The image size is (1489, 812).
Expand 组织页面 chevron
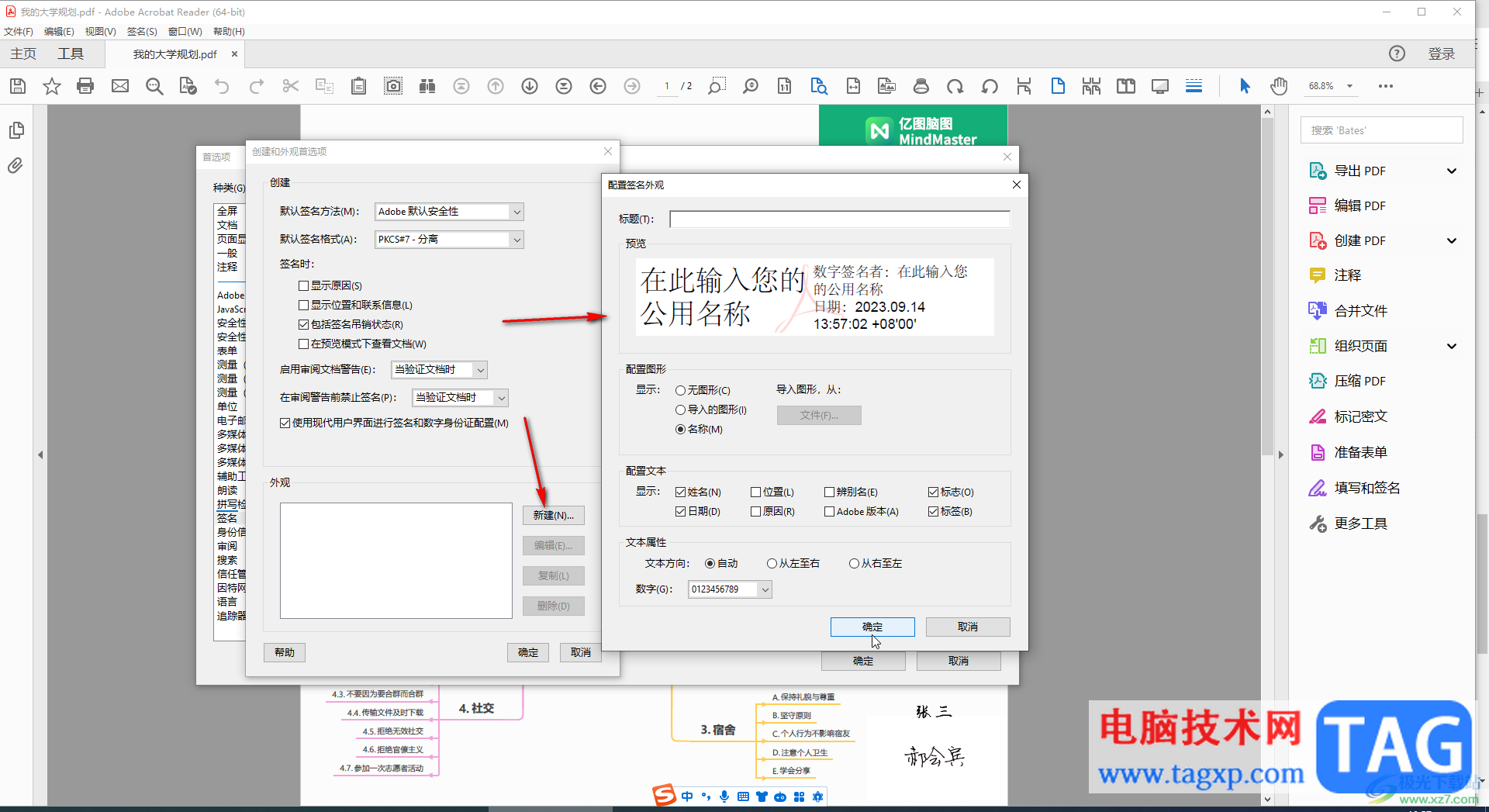(x=1452, y=346)
